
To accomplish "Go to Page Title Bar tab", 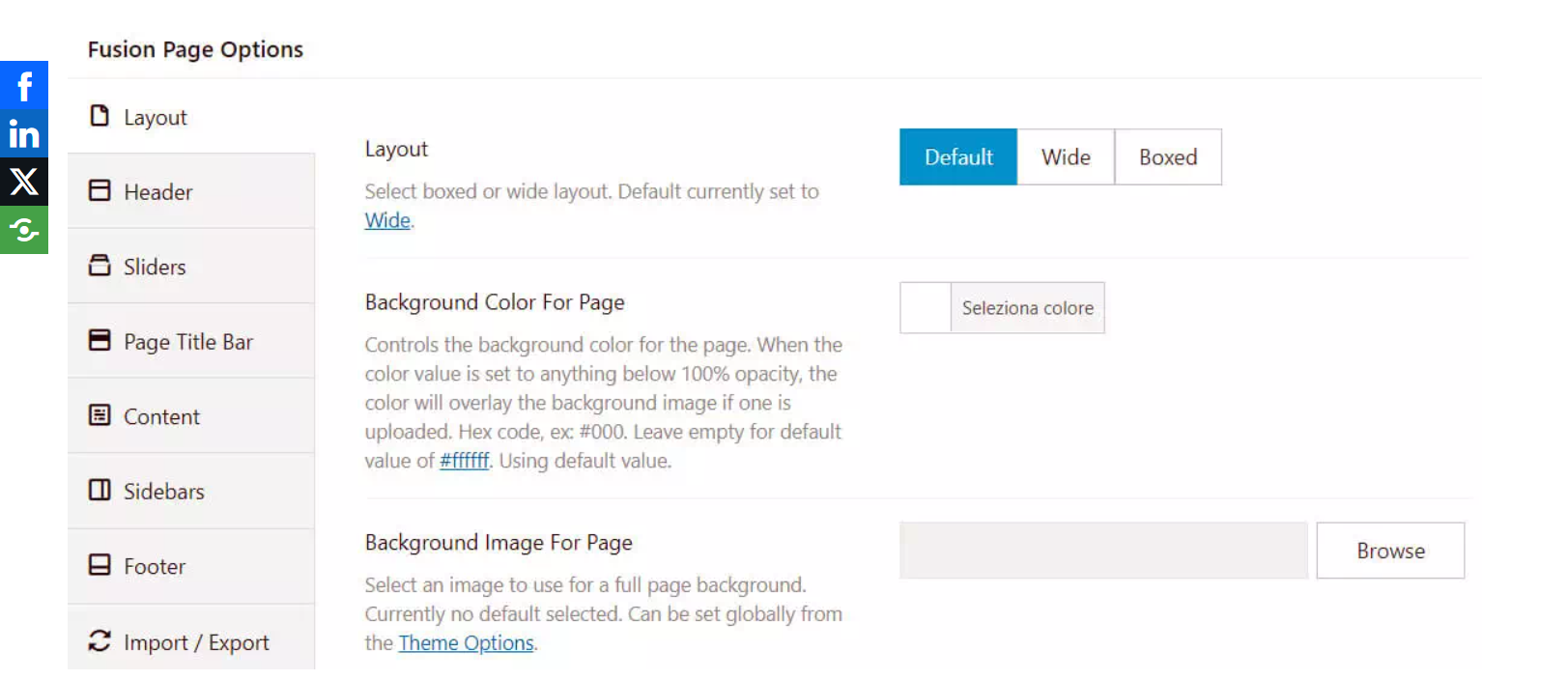I will pyautogui.click(x=191, y=341).
